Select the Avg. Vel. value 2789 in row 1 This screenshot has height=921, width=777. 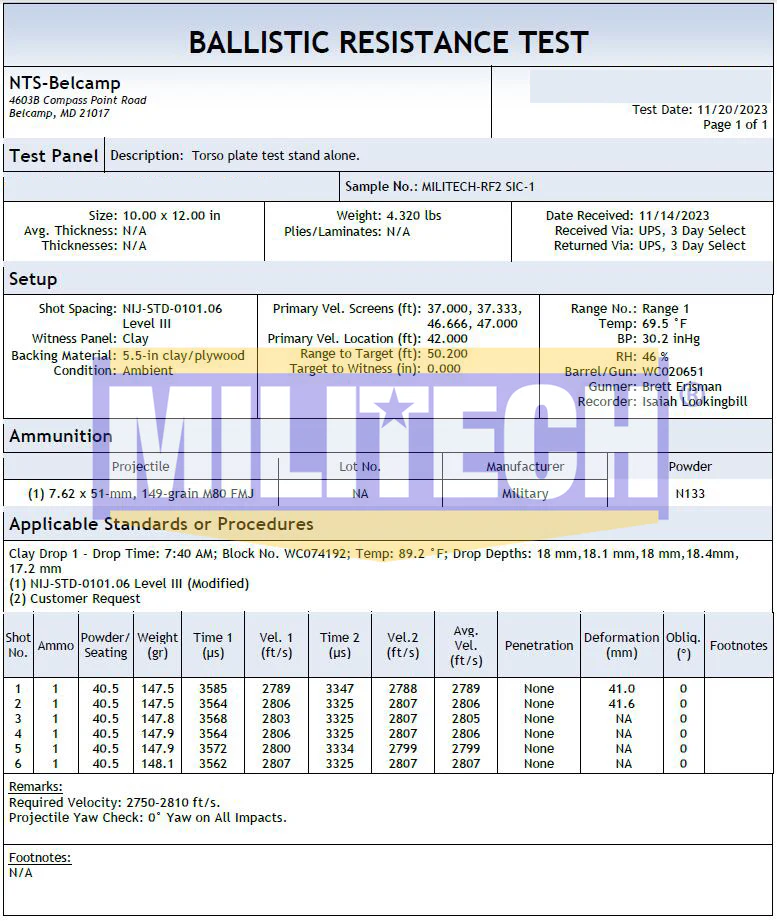pos(466,688)
